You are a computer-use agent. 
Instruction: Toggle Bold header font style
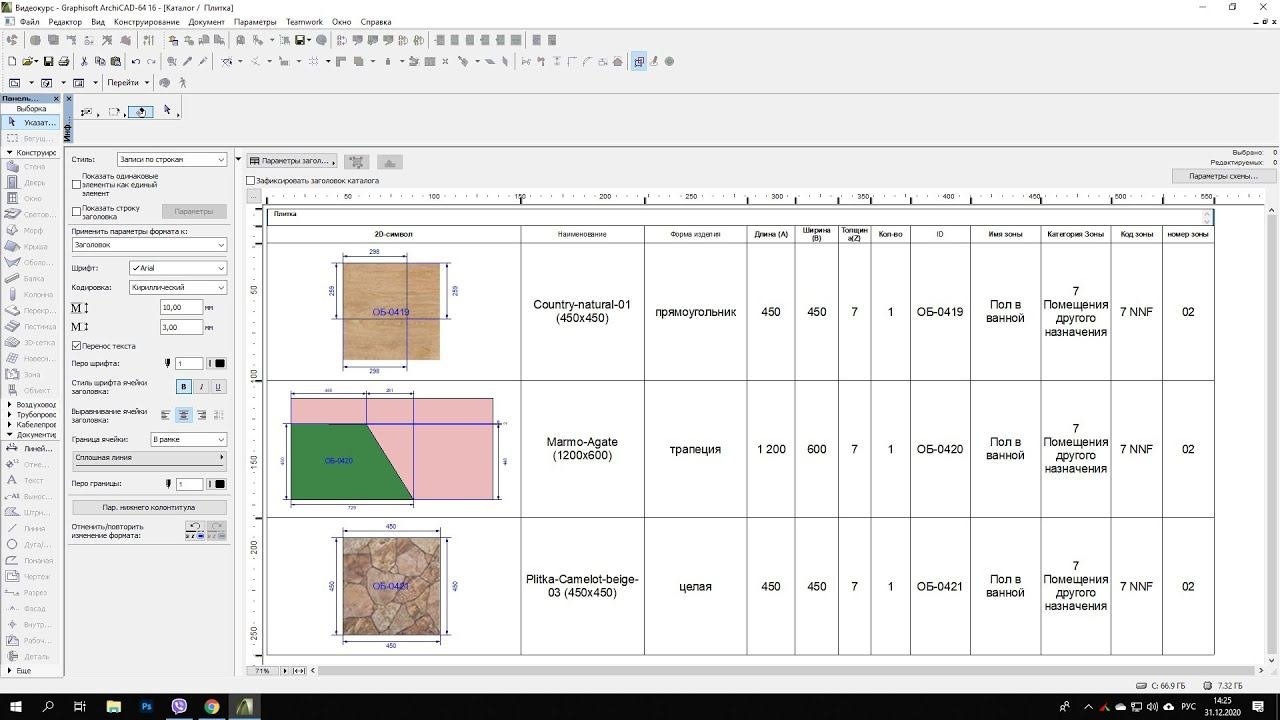[184, 387]
